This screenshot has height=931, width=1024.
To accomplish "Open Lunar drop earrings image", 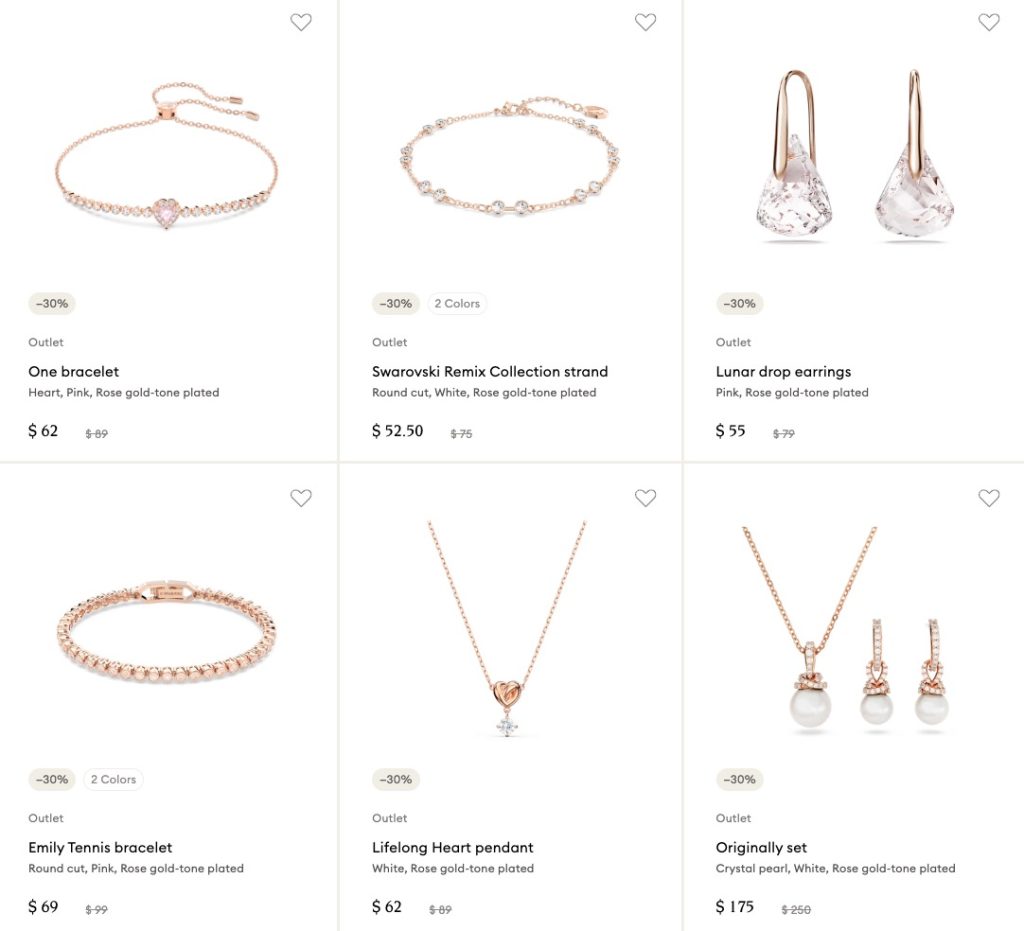I will pos(854,155).
